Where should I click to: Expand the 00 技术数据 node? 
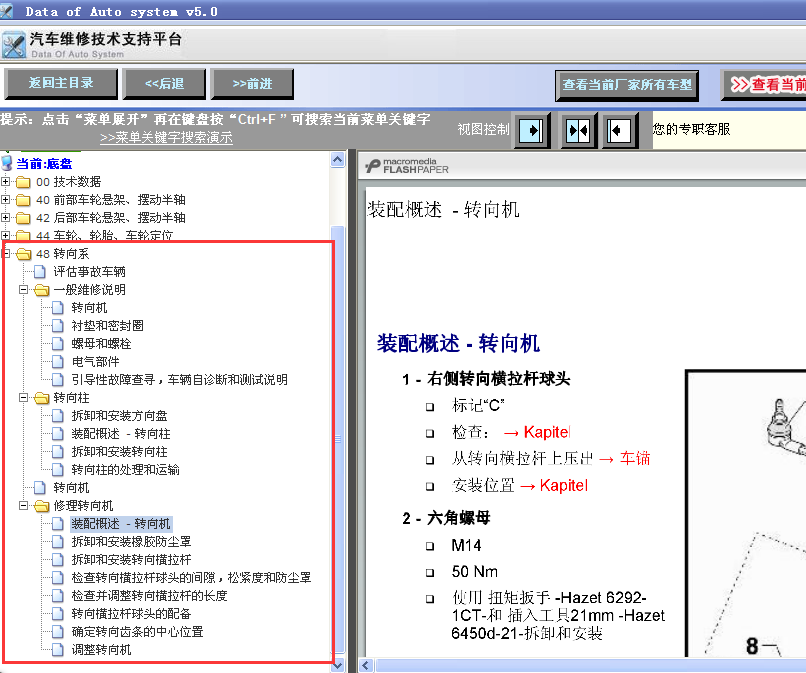point(5,181)
